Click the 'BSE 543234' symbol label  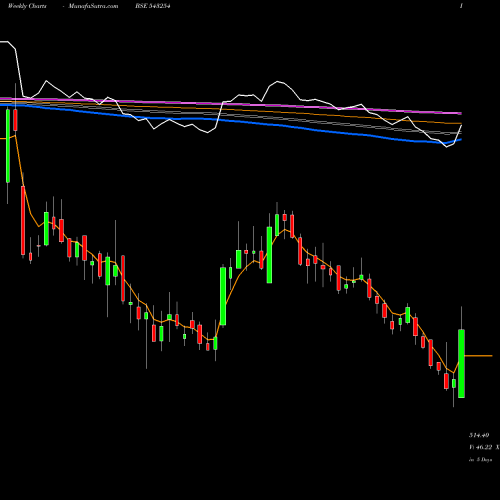(153, 6)
